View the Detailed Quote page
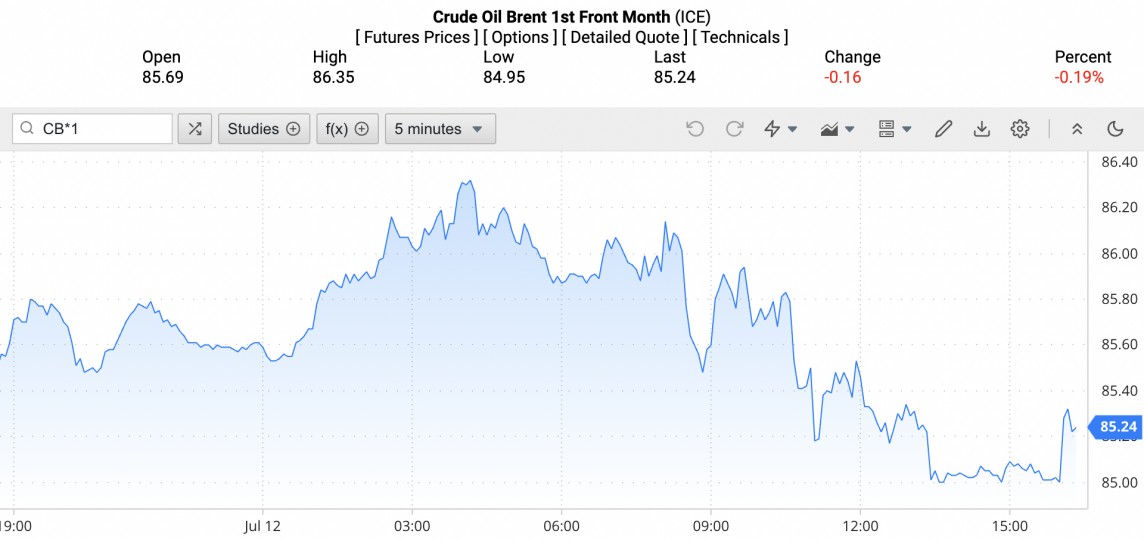1144x540 pixels. coord(624,37)
